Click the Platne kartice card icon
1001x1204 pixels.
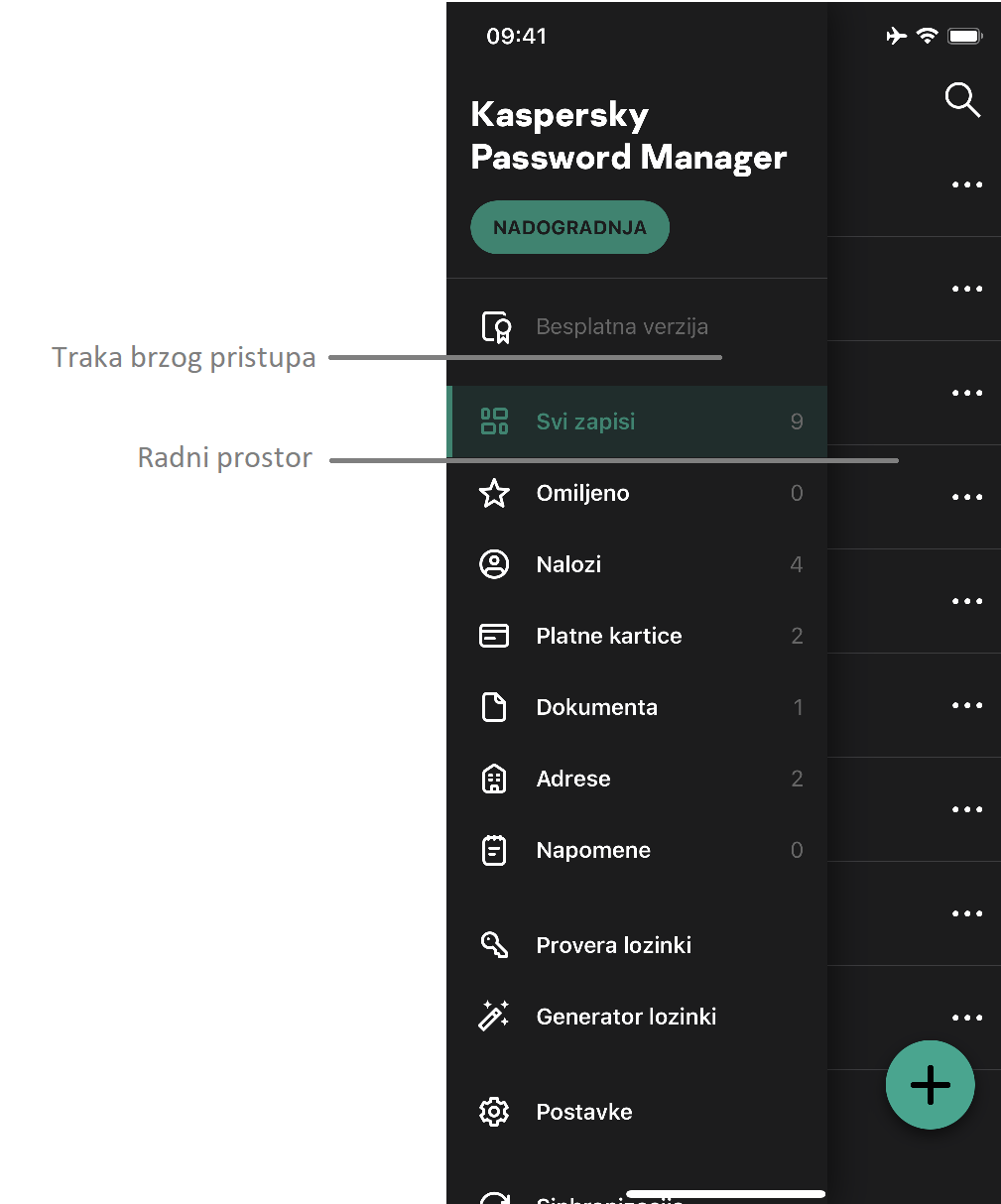[494, 636]
